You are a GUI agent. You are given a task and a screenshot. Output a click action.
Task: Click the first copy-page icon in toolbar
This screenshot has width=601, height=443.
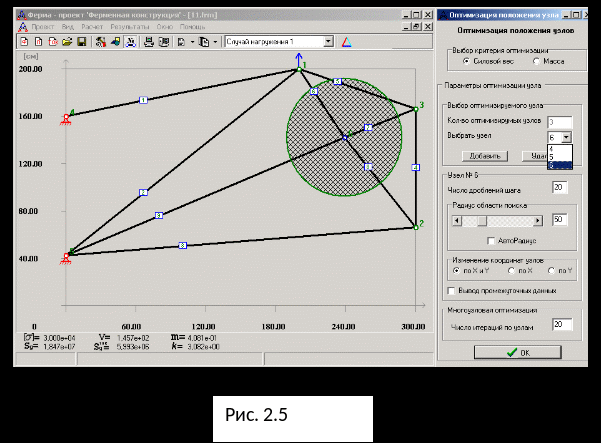click(181, 42)
